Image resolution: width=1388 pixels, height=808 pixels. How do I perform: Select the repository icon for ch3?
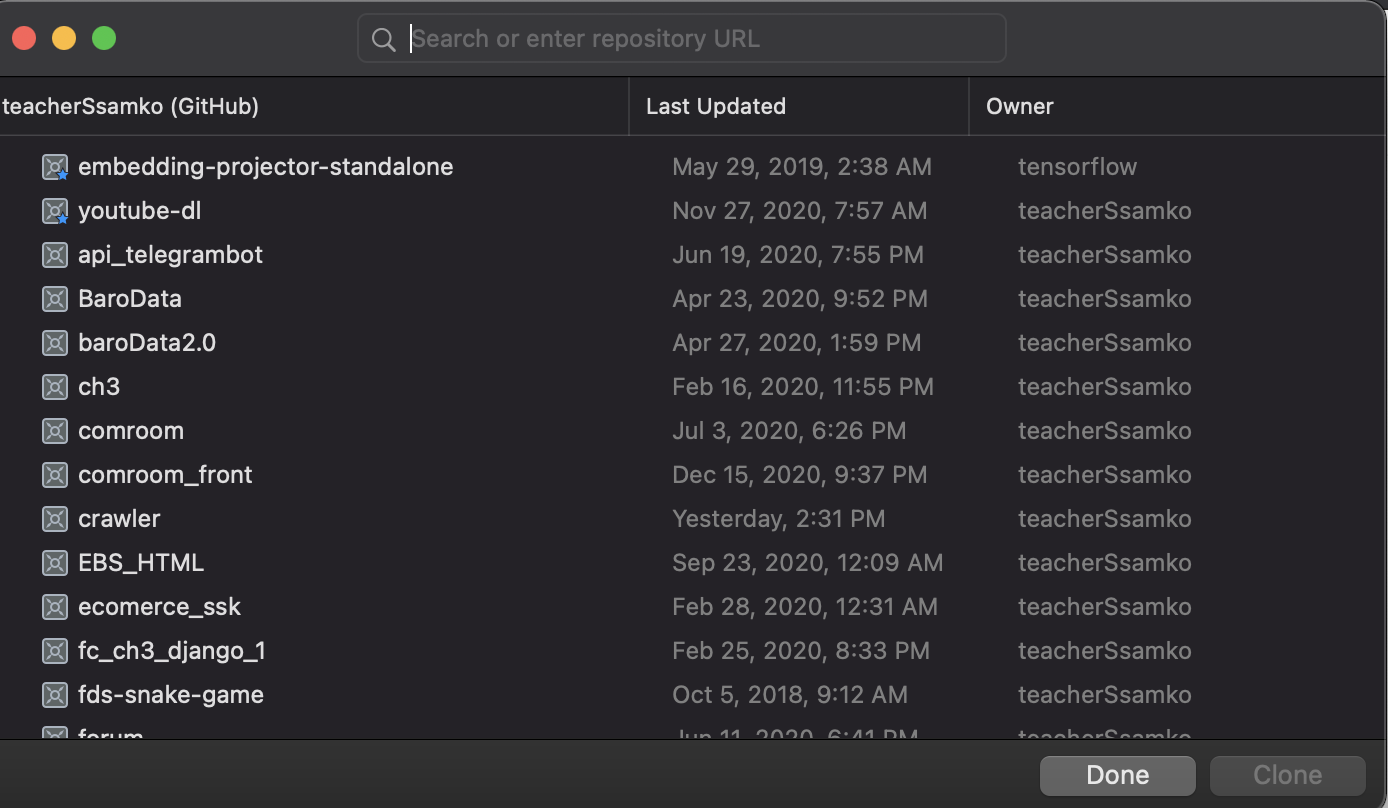[55, 387]
